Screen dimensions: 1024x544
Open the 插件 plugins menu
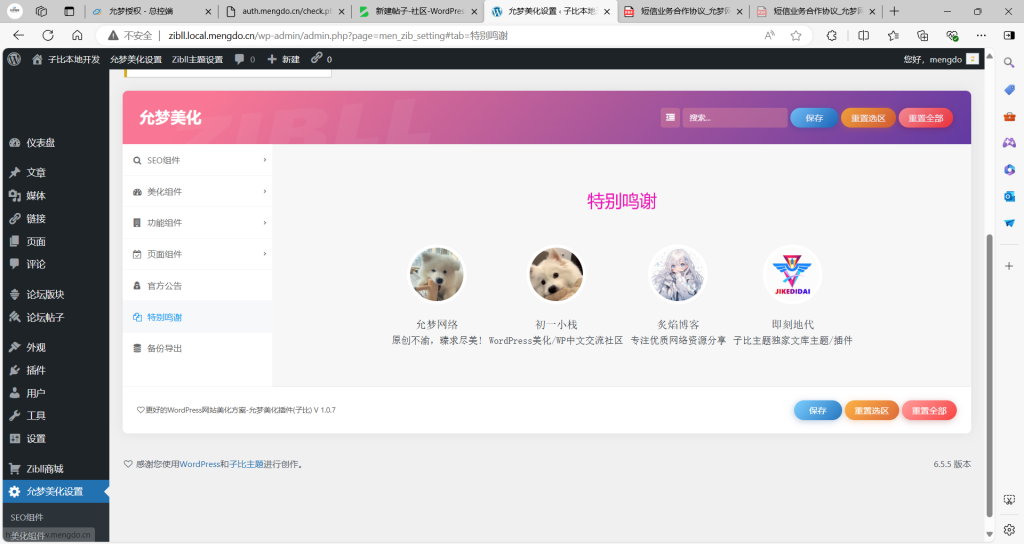click(x=35, y=370)
